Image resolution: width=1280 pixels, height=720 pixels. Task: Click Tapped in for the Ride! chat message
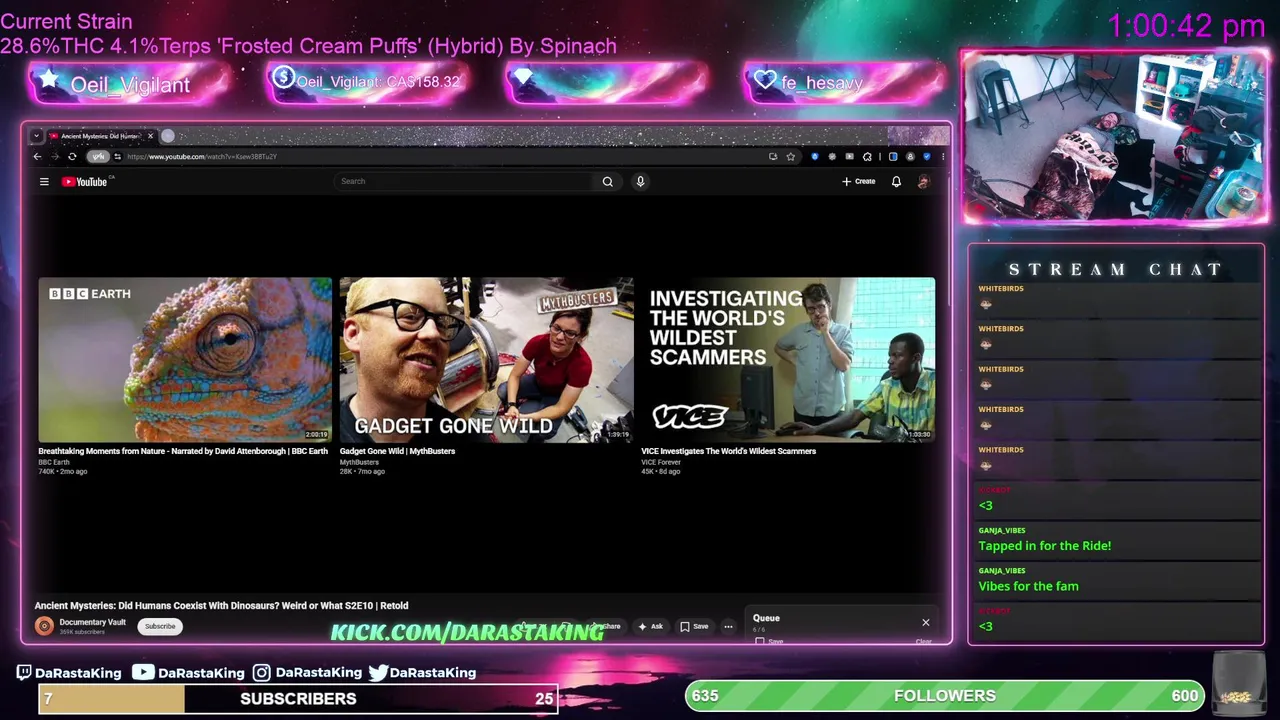click(x=1045, y=546)
